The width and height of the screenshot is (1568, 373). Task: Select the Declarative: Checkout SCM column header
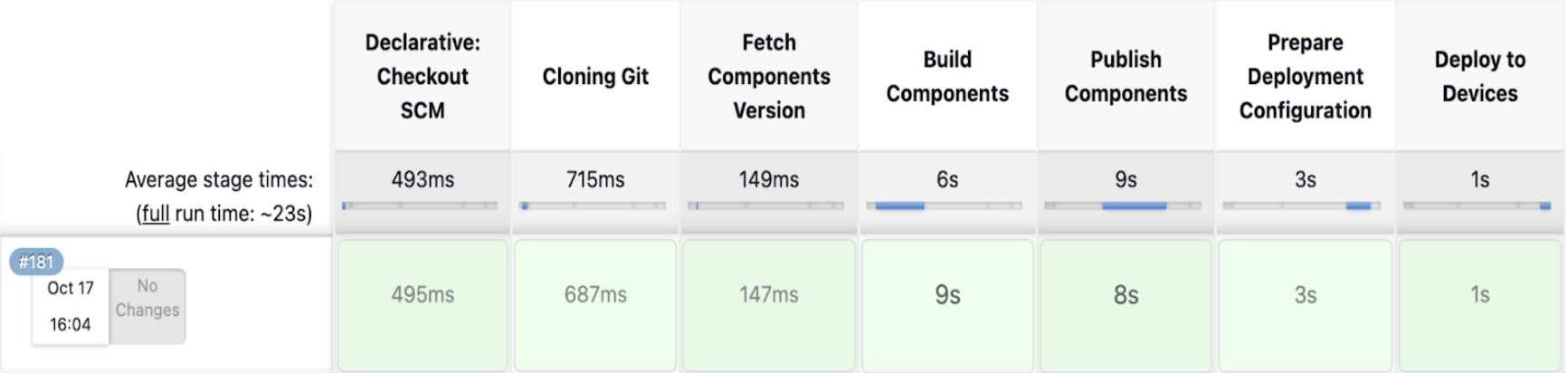pyautogui.click(x=423, y=76)
